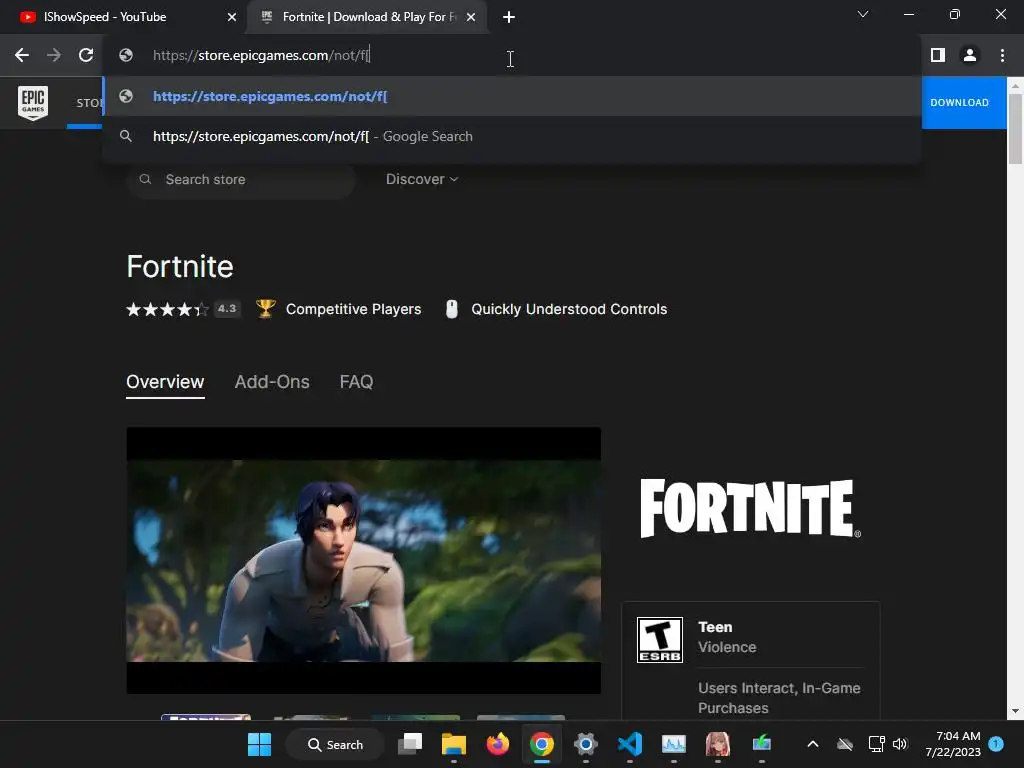The image size is (1024, 768).
Task: Switch to the Add-Ons tab
Action: click(272, 382)
